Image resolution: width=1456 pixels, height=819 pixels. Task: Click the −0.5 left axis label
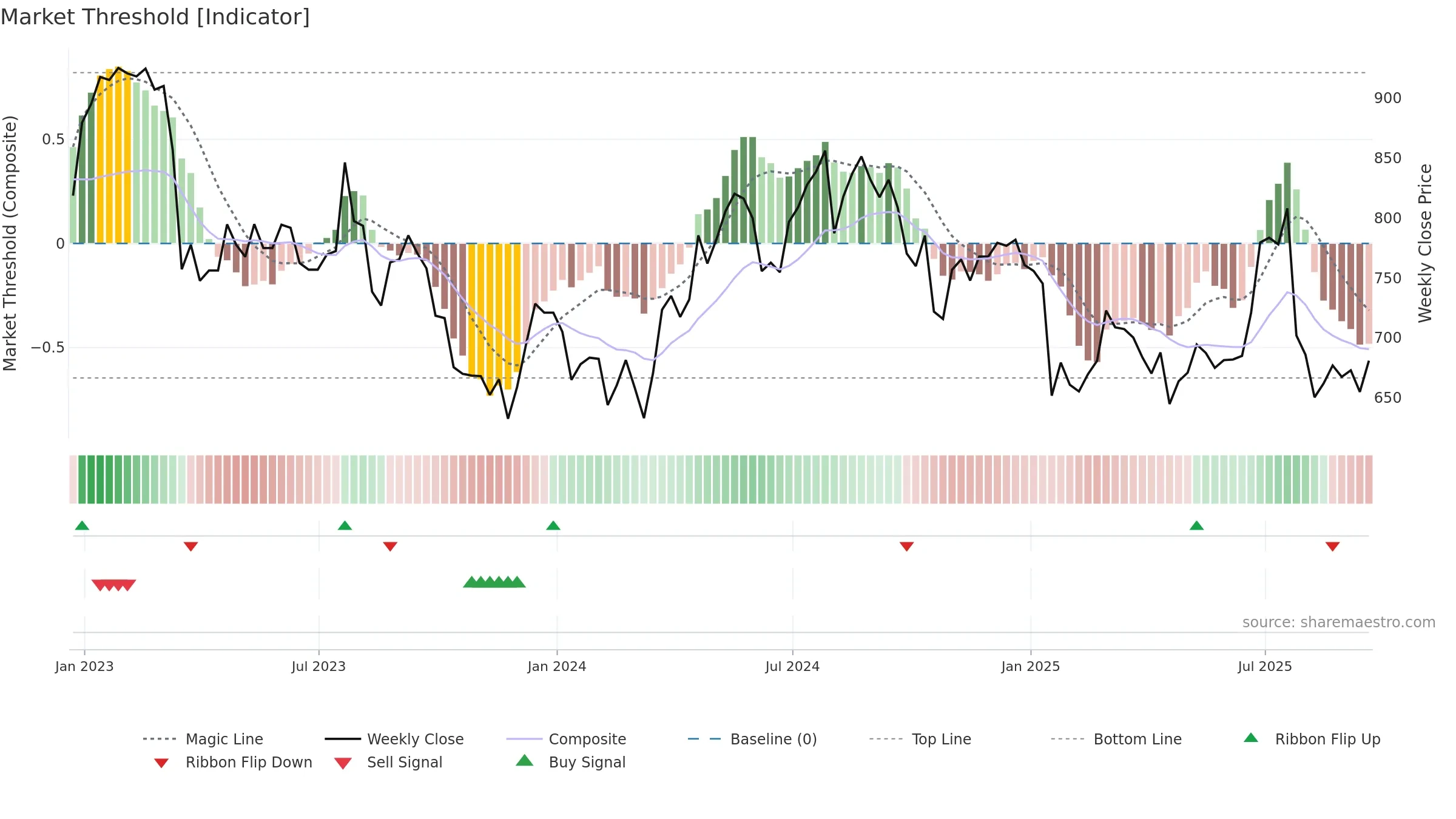tap(48, 348)
